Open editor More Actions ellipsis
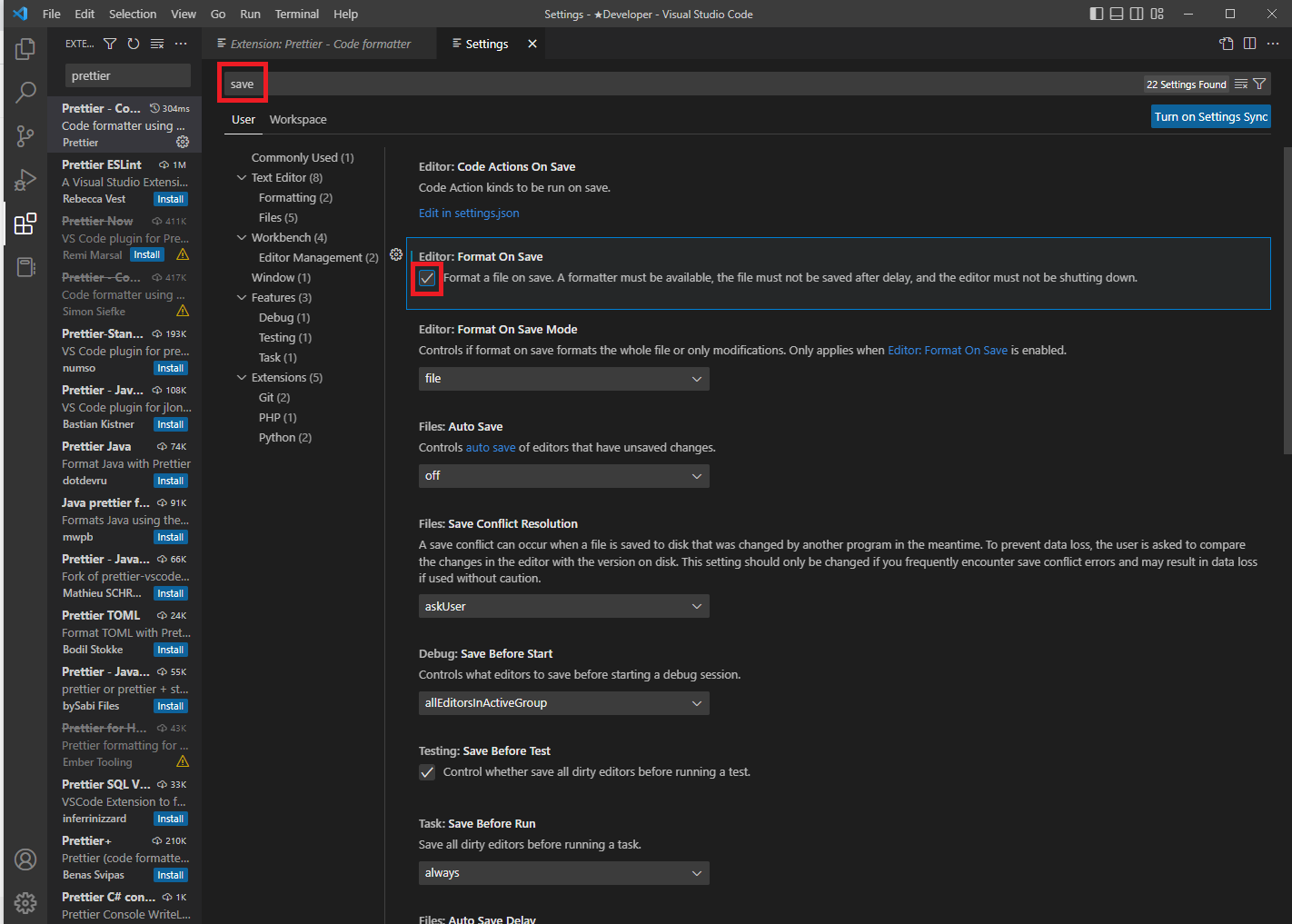This screenshot has width=1292, height=924. tap(1273, 44)
